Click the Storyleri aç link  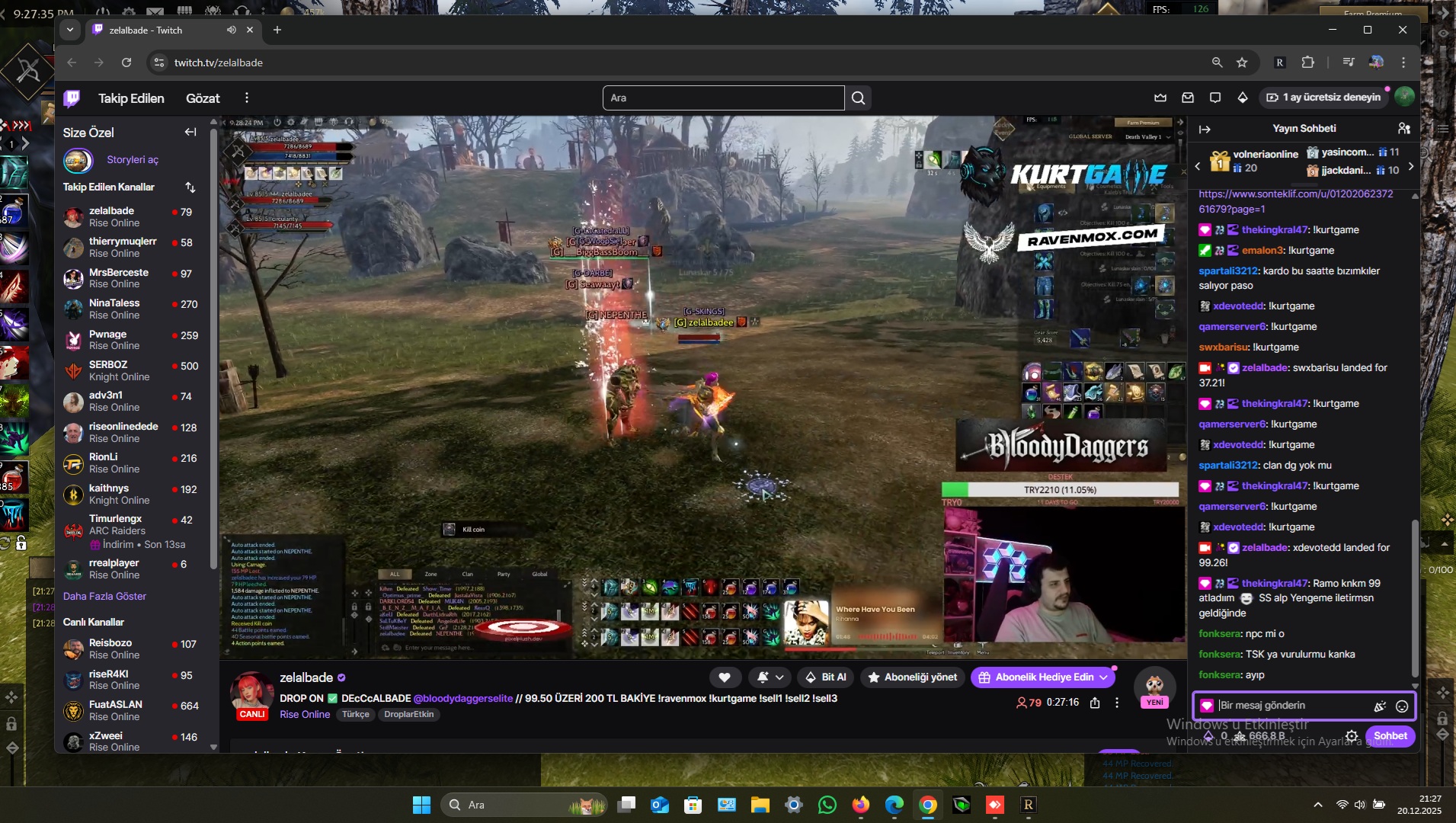coord(133,160)
